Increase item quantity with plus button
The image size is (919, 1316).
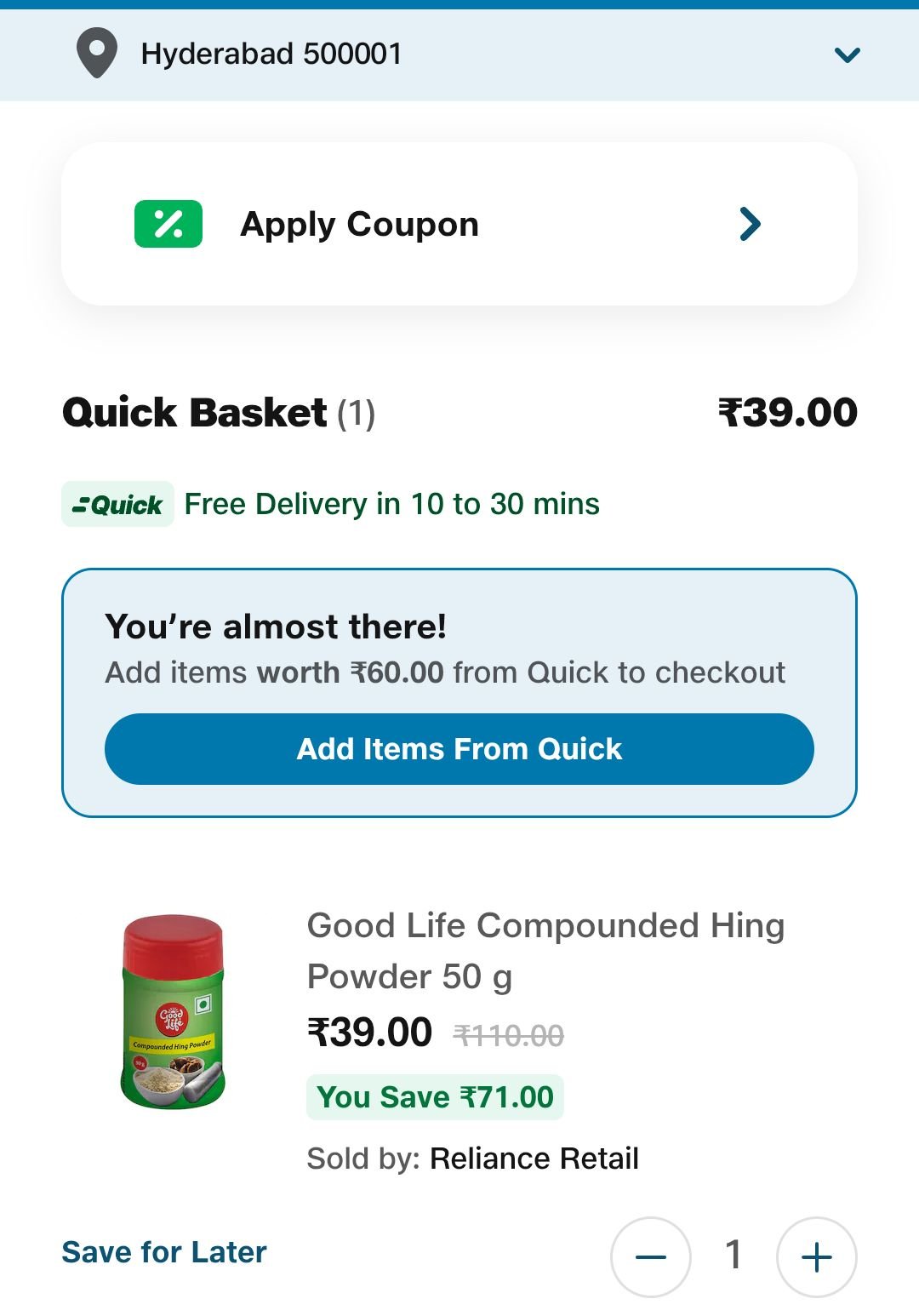click(817, 1257)
